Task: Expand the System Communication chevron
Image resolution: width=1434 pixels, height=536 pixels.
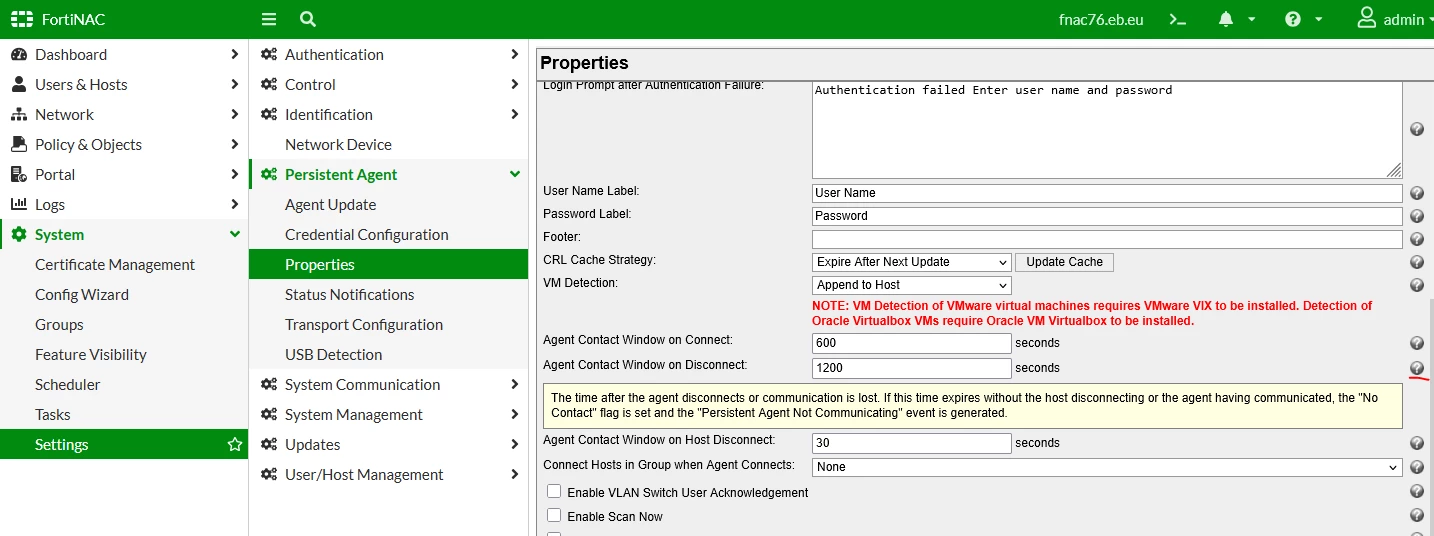Action: (514, 384)
